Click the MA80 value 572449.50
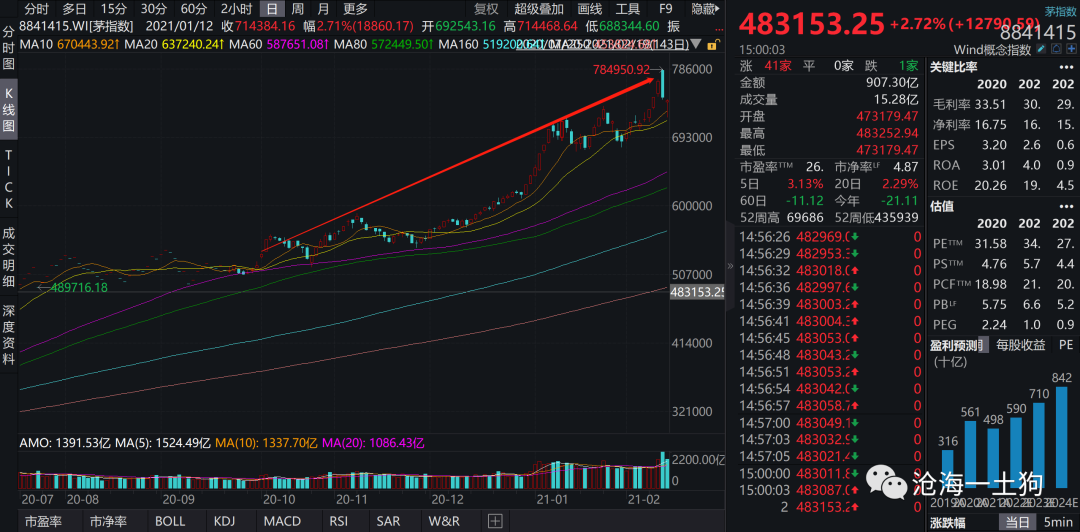 [x=400, y=44]
